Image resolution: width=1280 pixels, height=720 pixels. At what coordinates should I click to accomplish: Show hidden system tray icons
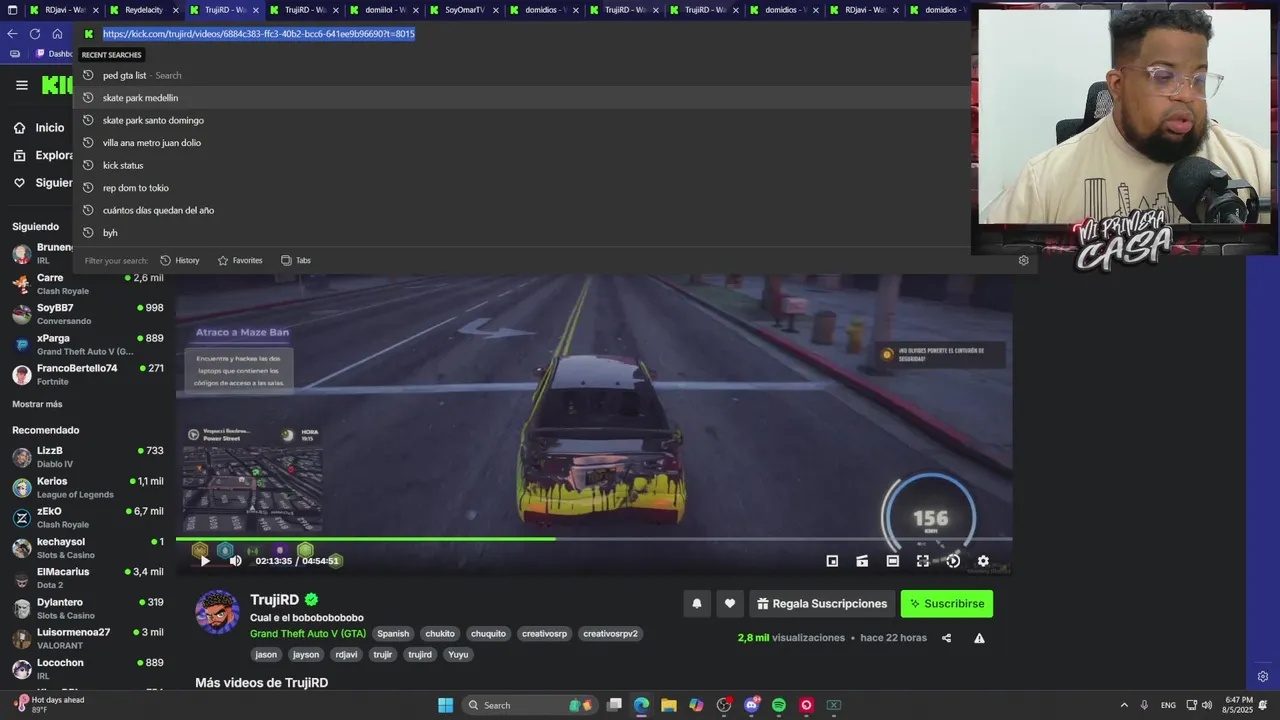(x=1124, y=705)
